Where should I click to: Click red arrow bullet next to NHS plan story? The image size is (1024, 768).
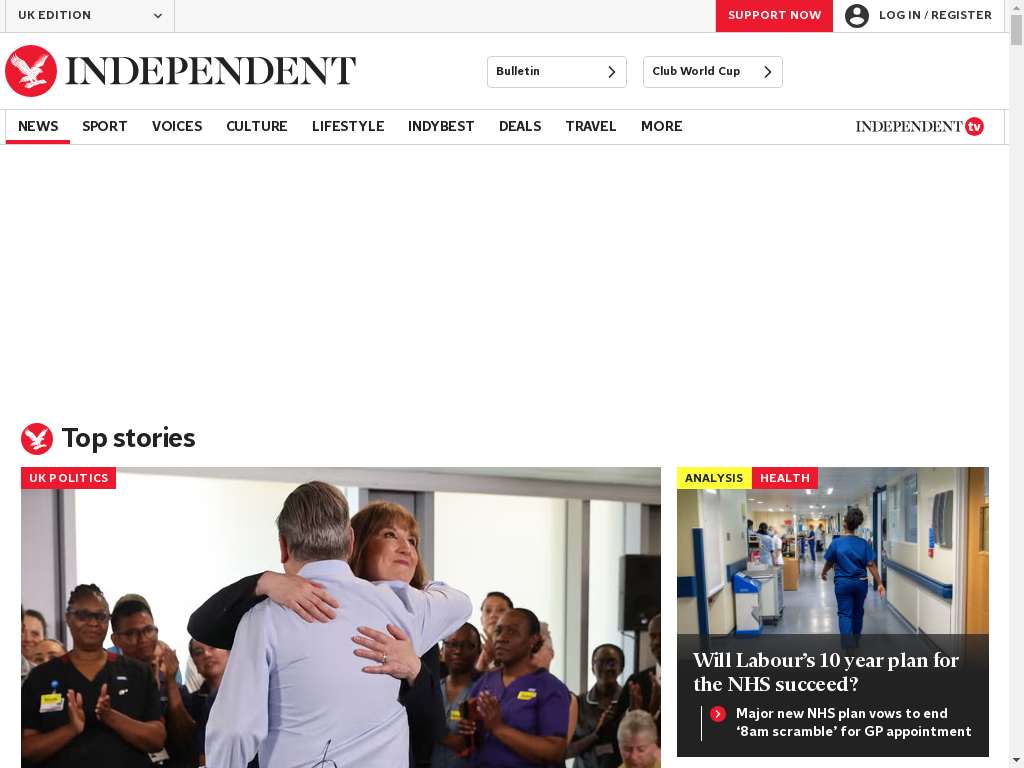pyautogui.click(x=718, y=714)
